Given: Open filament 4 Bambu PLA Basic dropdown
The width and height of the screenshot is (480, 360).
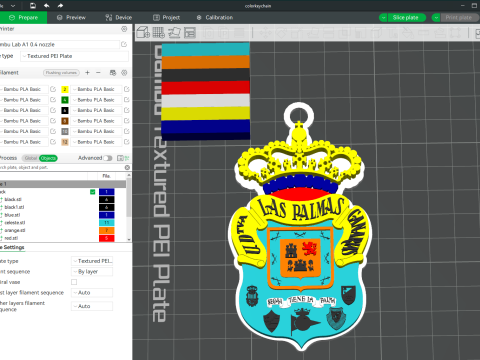Looking at the screenshot, I should [96, 100].
